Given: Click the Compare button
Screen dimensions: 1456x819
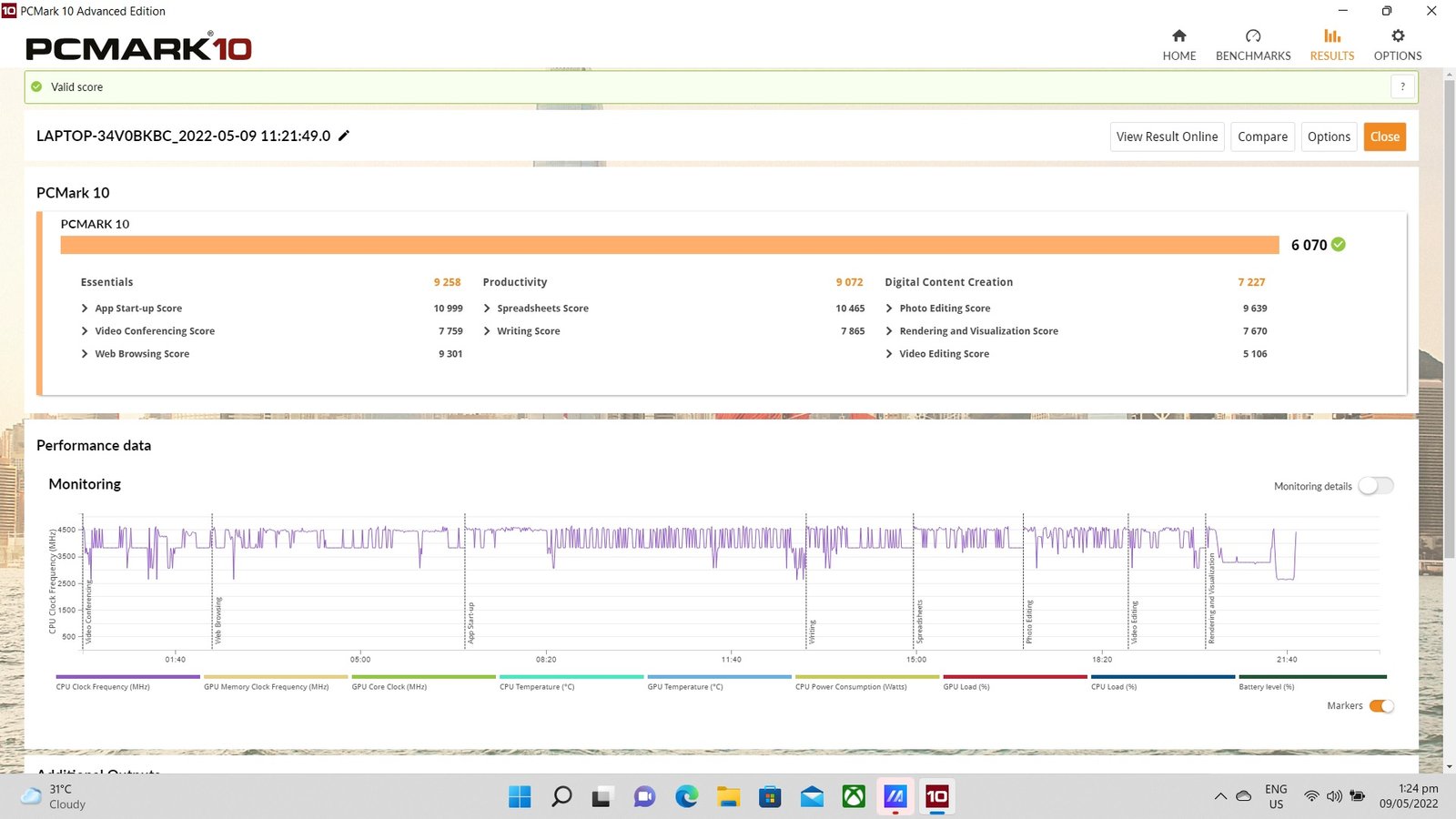Looking at the screenshot, I should pos(1262,136).
